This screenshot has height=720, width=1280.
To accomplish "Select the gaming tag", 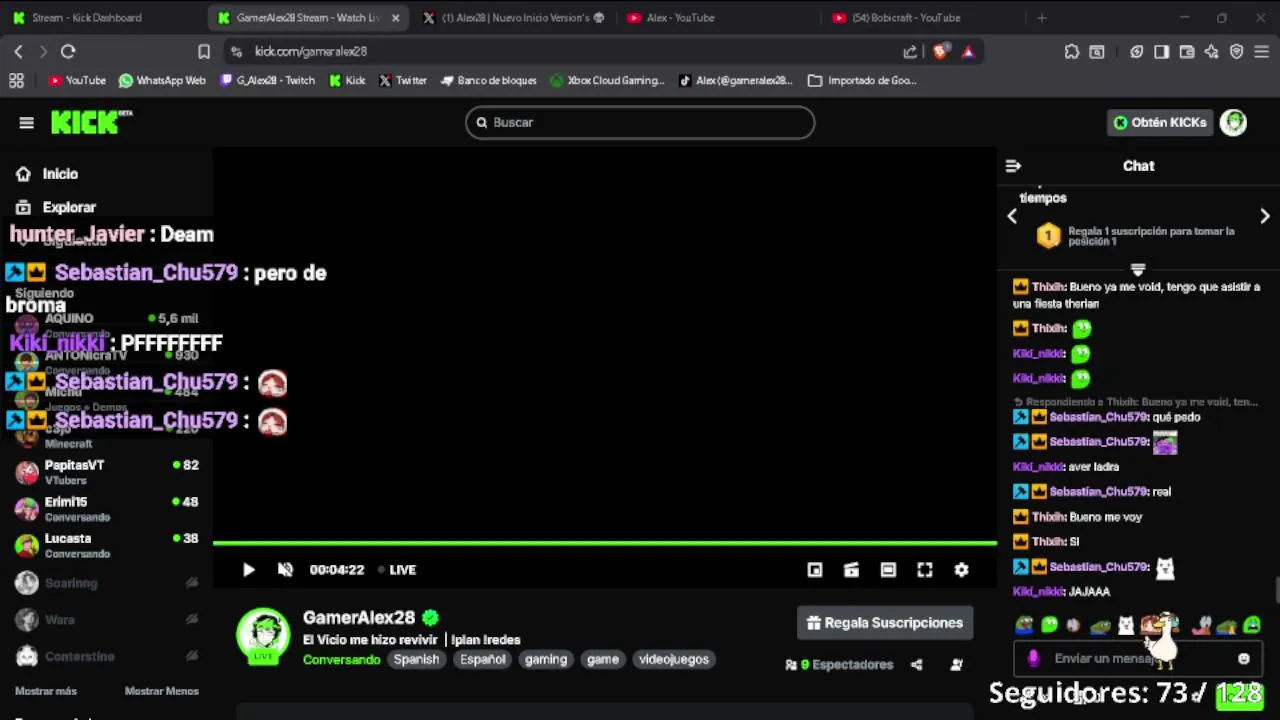I will (x=546, y=660).
